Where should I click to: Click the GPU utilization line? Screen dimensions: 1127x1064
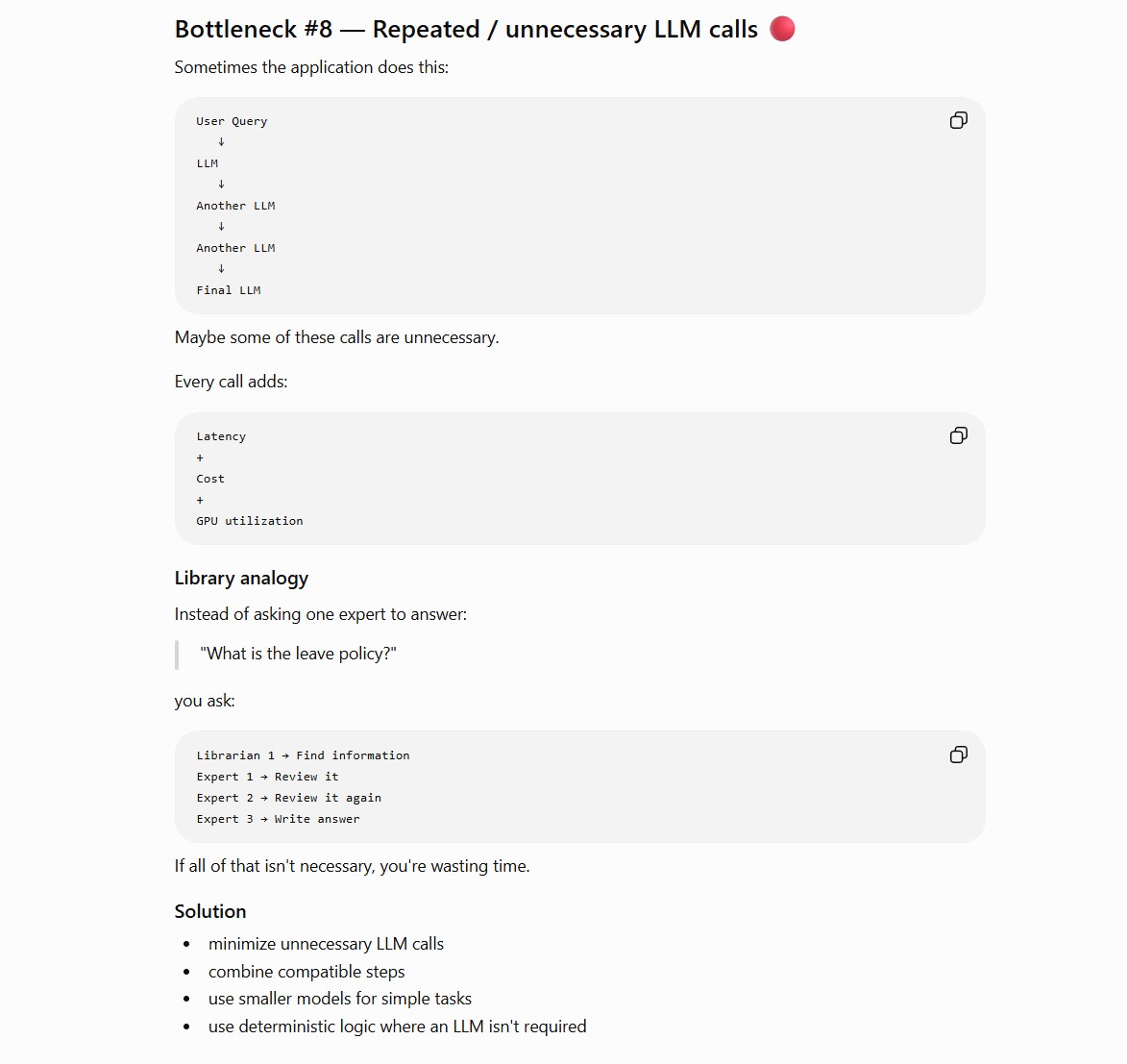(250, 521)
